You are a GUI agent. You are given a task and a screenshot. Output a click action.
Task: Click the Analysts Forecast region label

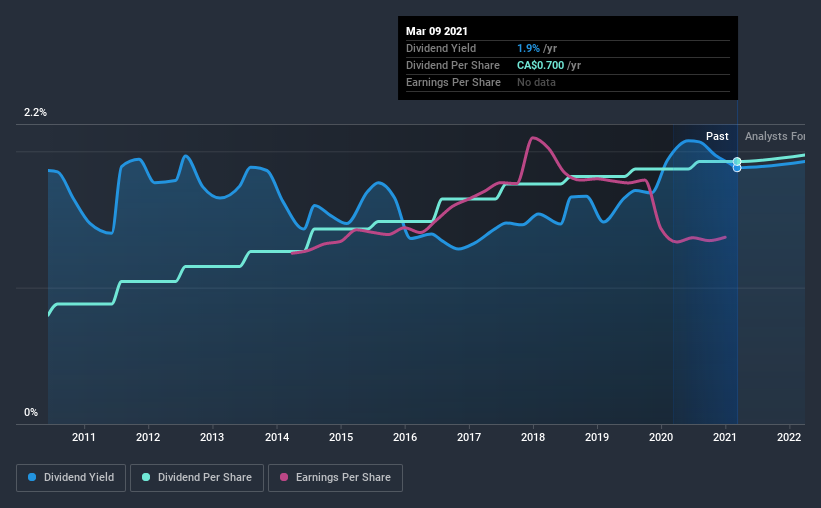pos(775,136)
